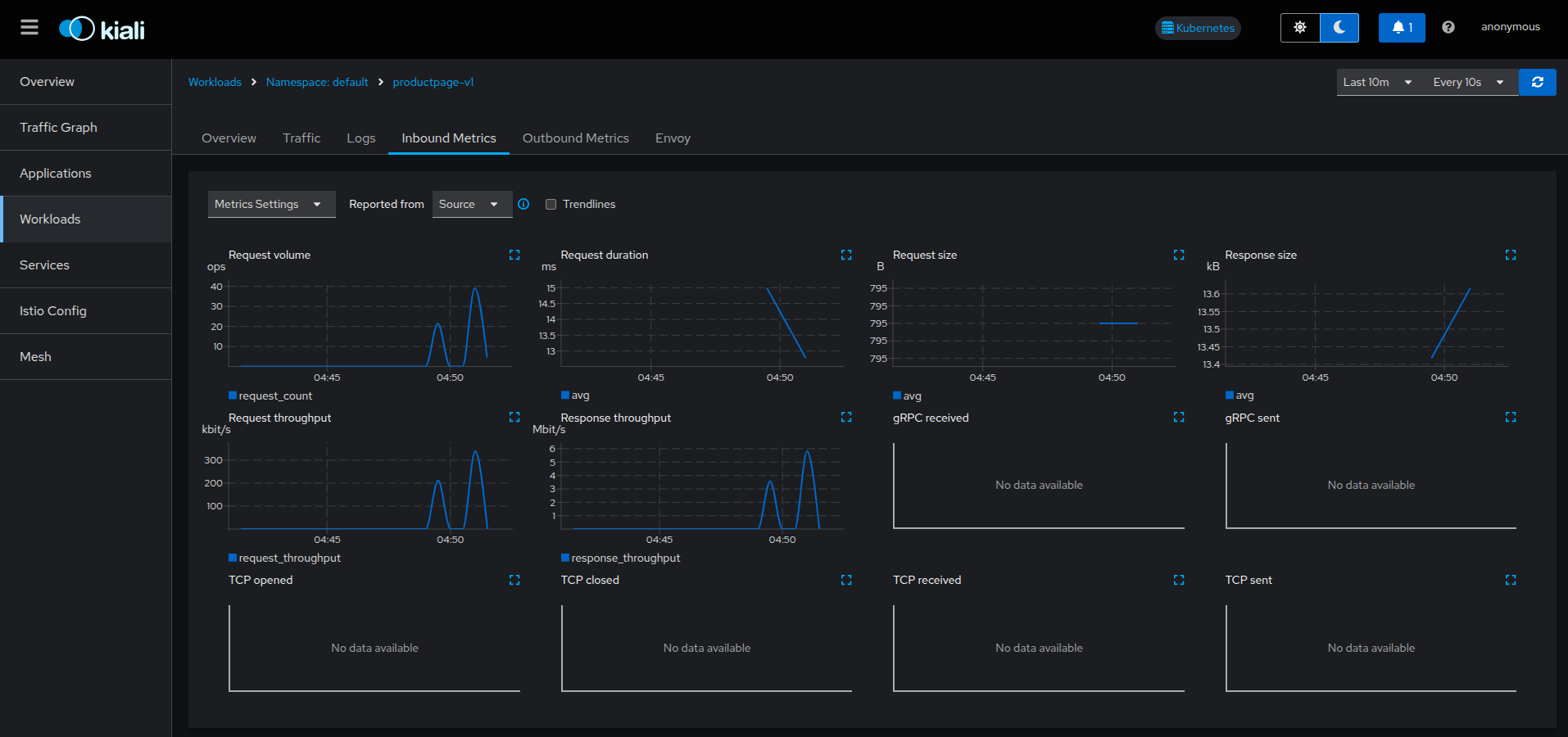Open the Last 10m time range dropdown
Screen dimensions: 1568x737
[1377, 82]
